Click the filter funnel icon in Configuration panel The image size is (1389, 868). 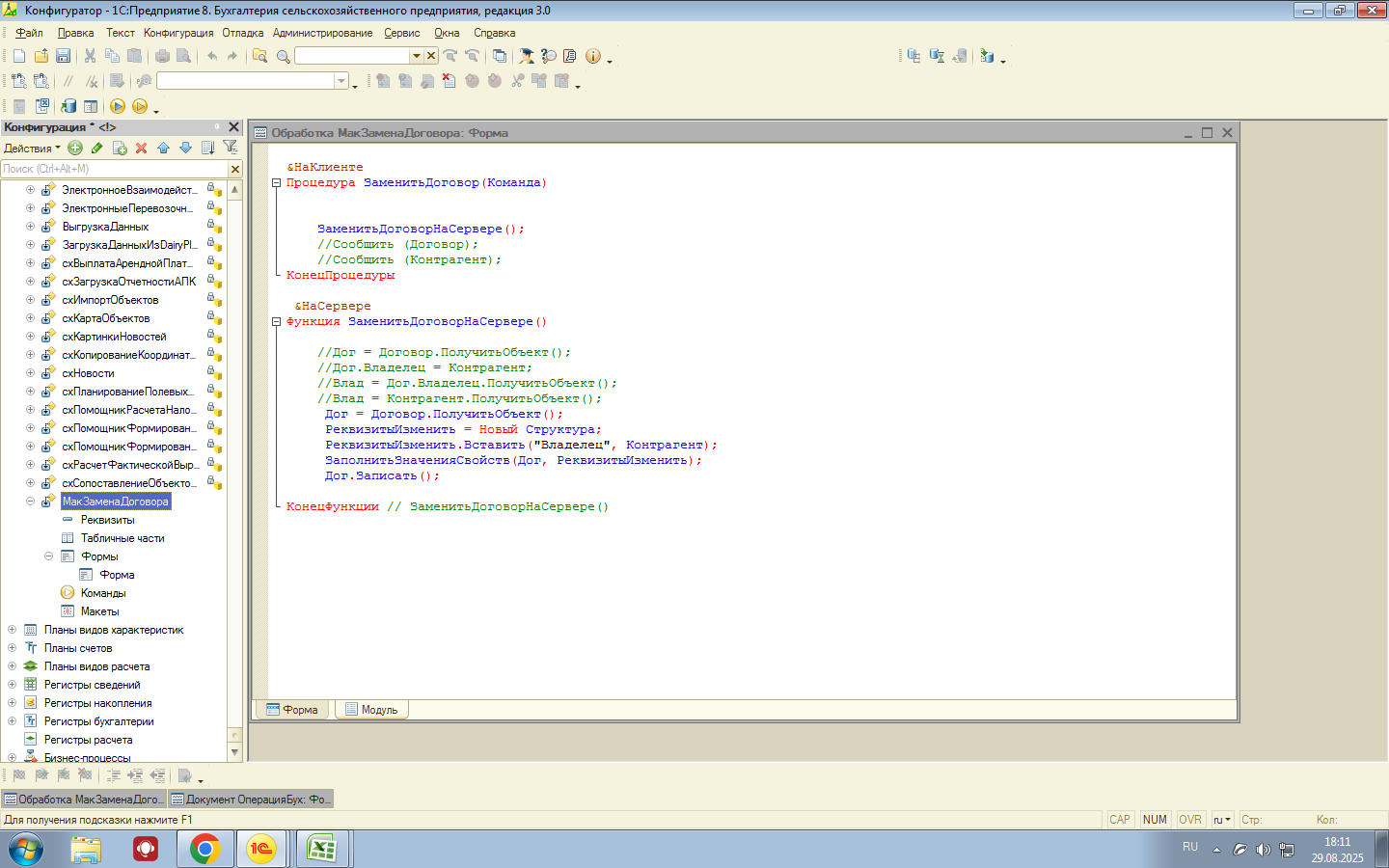pos(230,148)
